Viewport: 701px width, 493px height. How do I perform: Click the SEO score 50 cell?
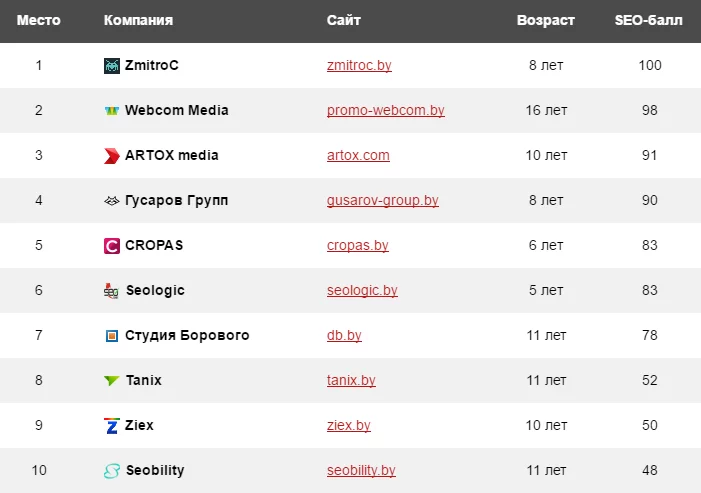point(650,425)
